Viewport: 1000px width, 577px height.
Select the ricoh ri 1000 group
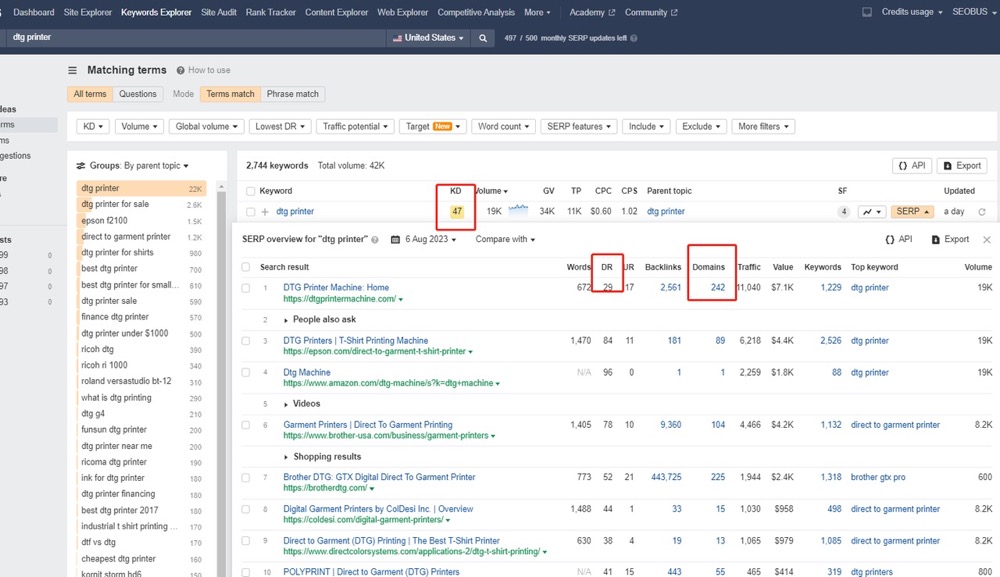(x=142, y=365)
